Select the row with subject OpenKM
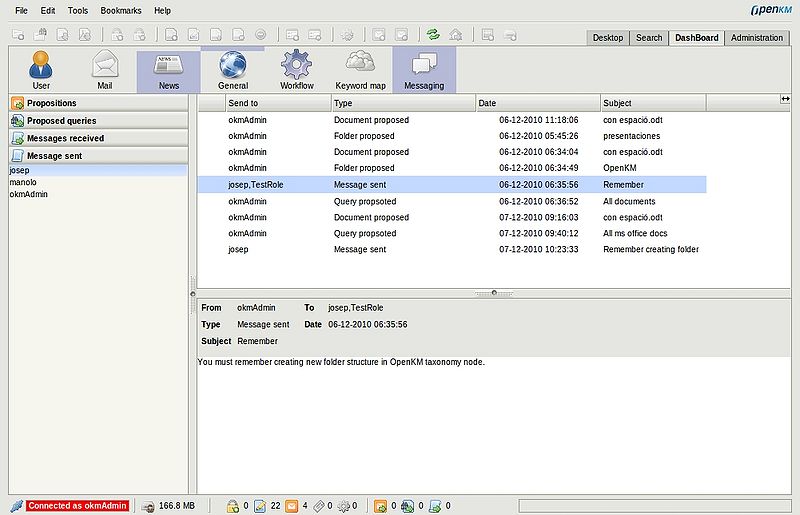Screen dimensions: 800x515 click(x=452, y=168)
